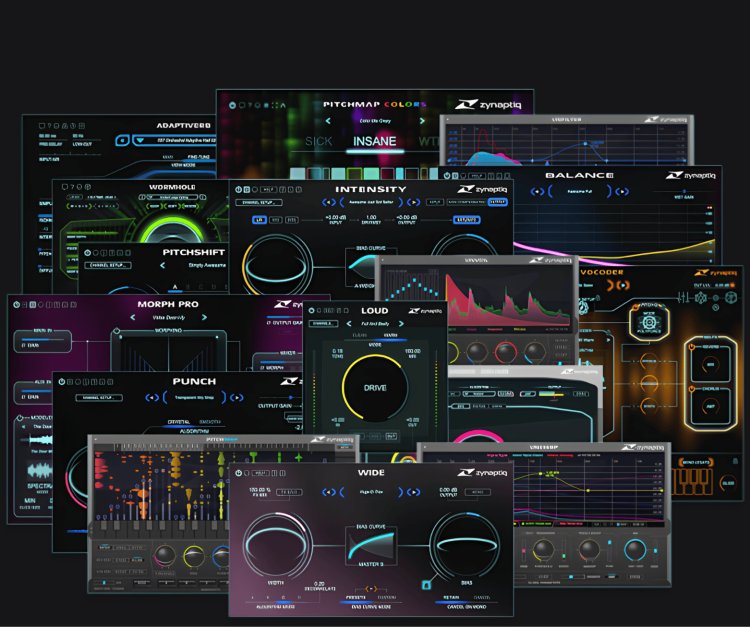This screenshot has height=627, width=750.
Task: Select the Presets bias curve mode in WIDE
Action: click(356, 597)
